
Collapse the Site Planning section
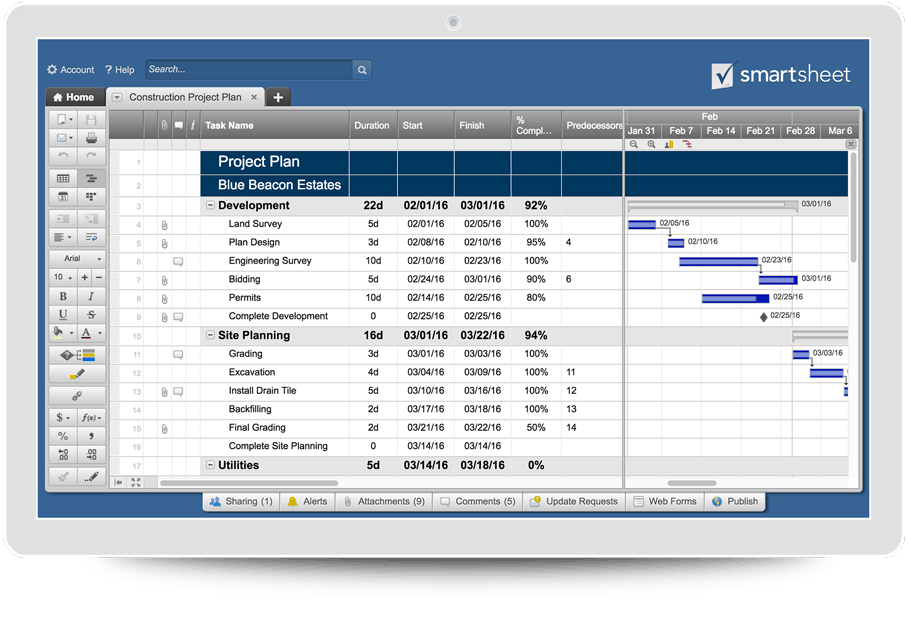[x=210, y=335]
